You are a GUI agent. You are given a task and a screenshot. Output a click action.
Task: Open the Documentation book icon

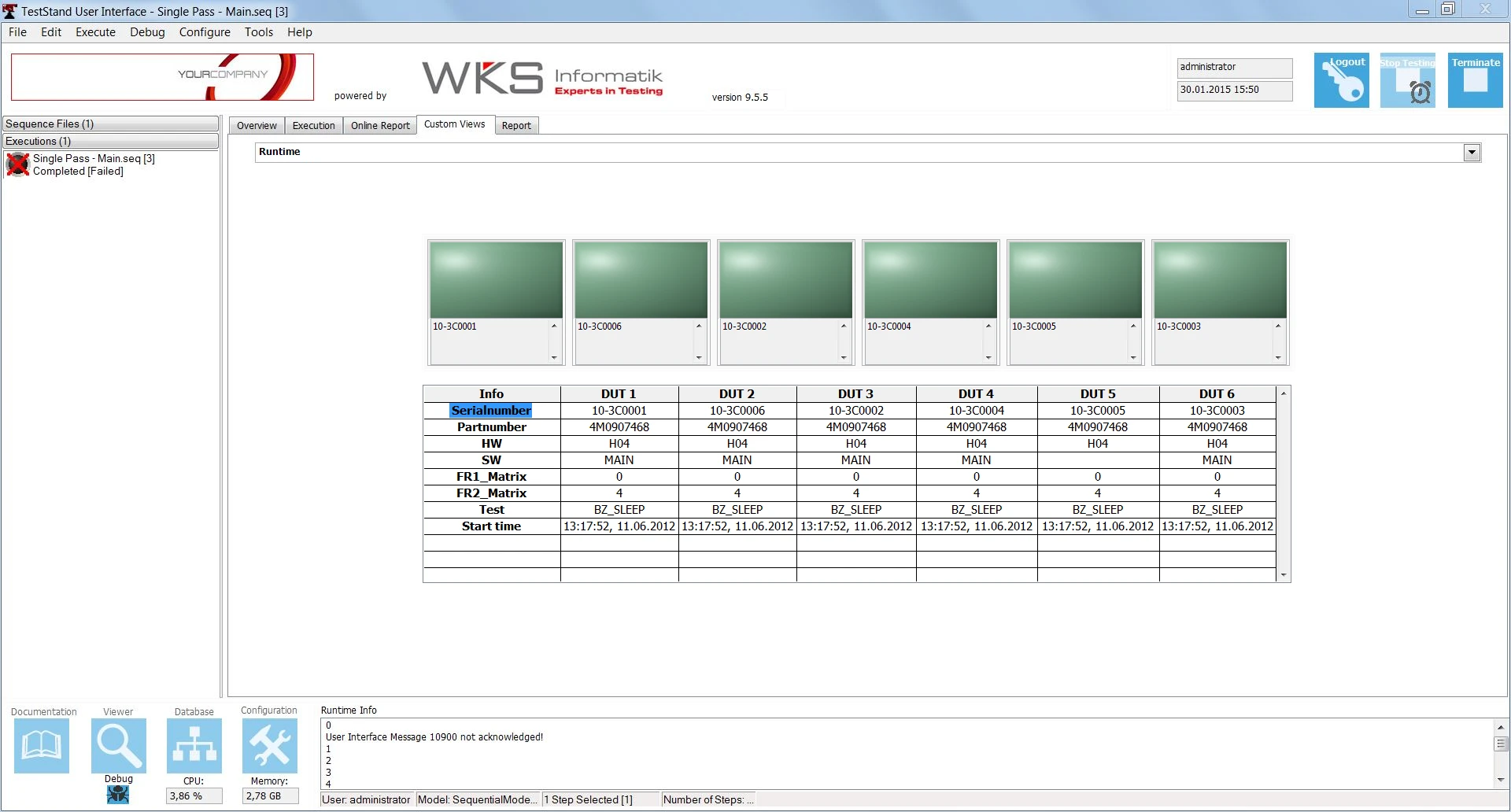click(42, 746)
